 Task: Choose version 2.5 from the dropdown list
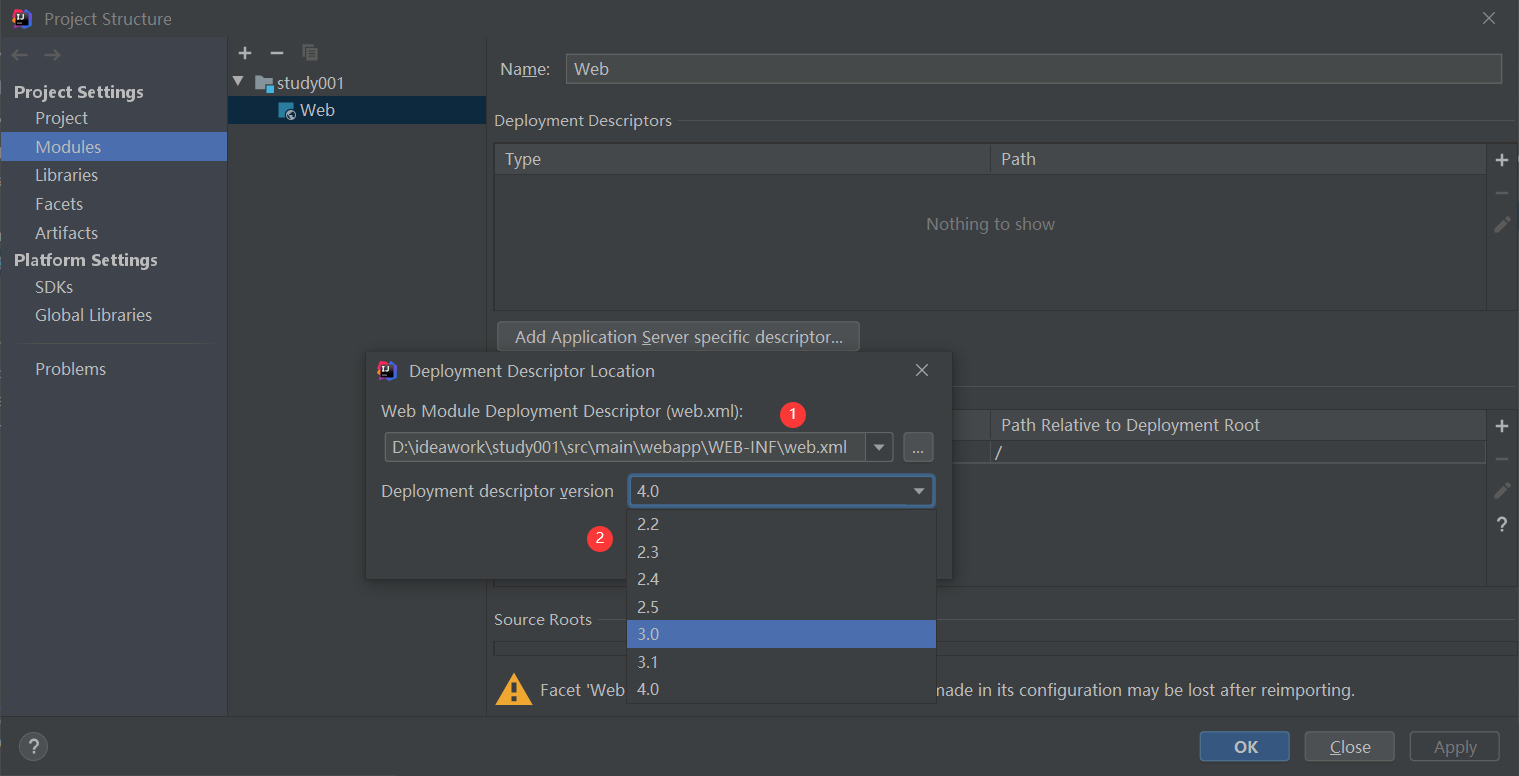[781, 607]
